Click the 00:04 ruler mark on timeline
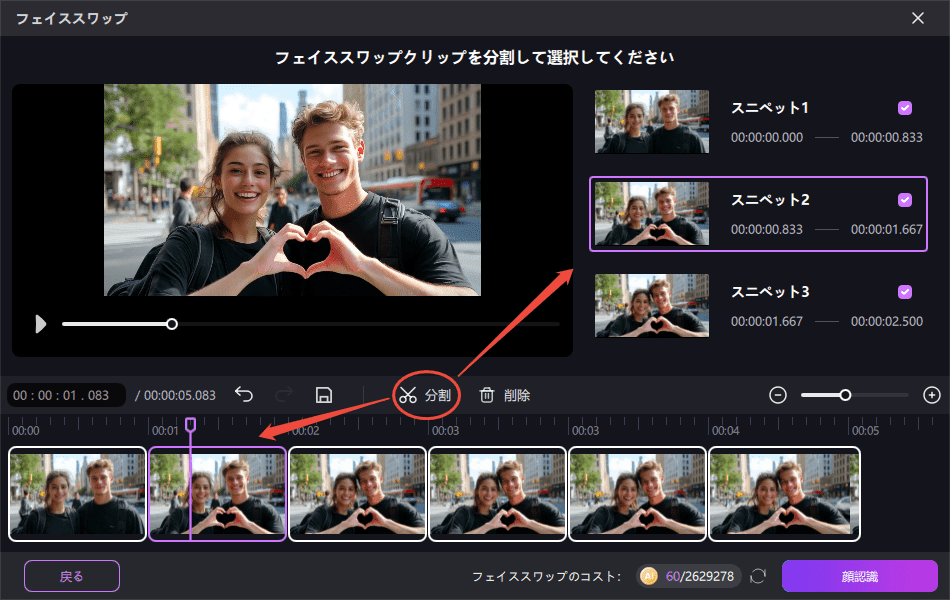 (x=725, y=430)
